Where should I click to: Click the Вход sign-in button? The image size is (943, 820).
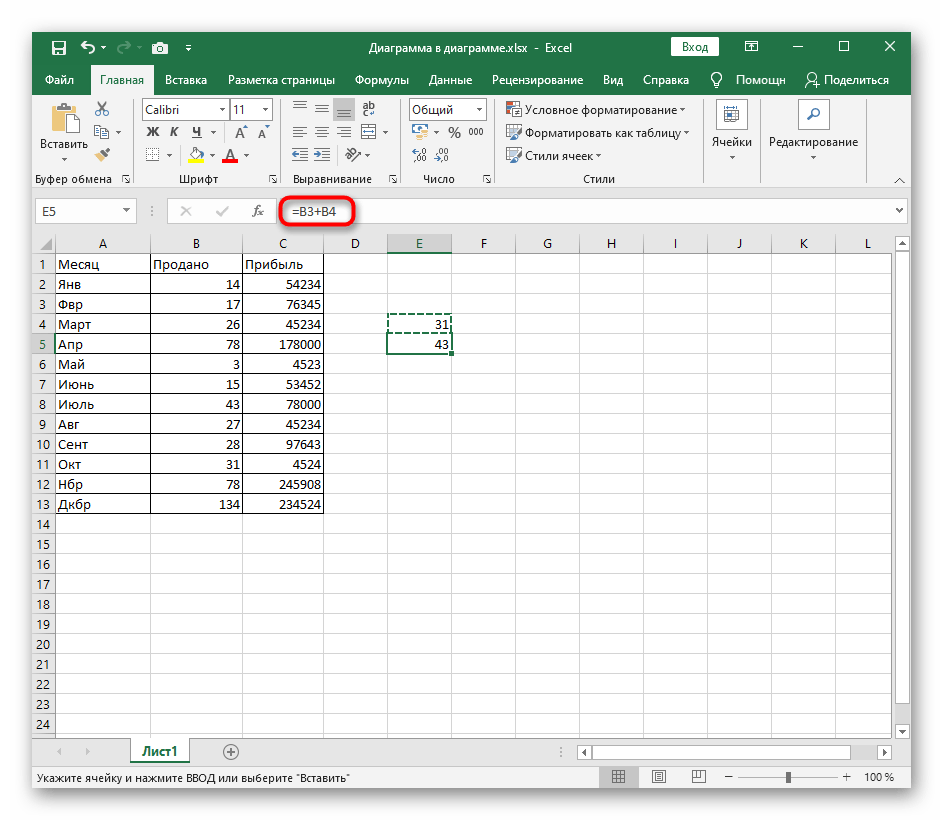tap(695, 47)
